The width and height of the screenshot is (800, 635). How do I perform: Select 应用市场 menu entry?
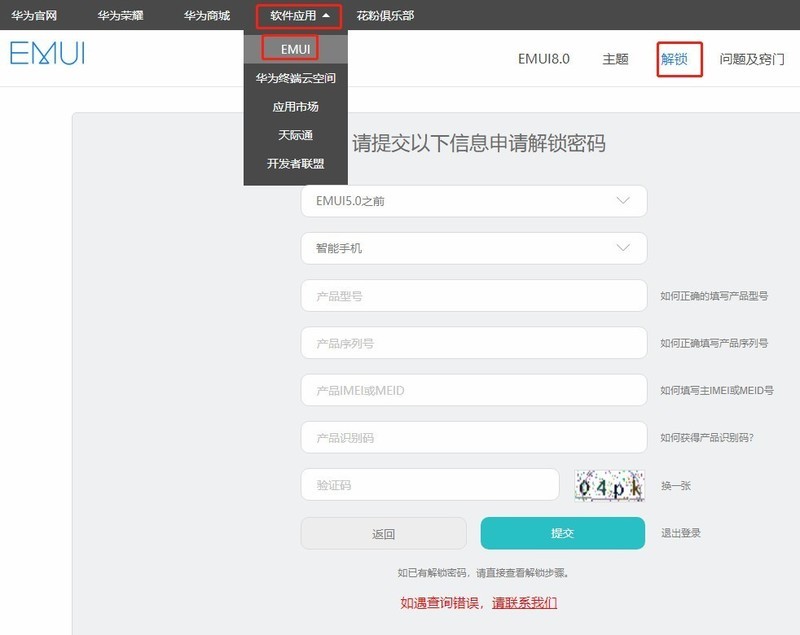tap(295, 107)
